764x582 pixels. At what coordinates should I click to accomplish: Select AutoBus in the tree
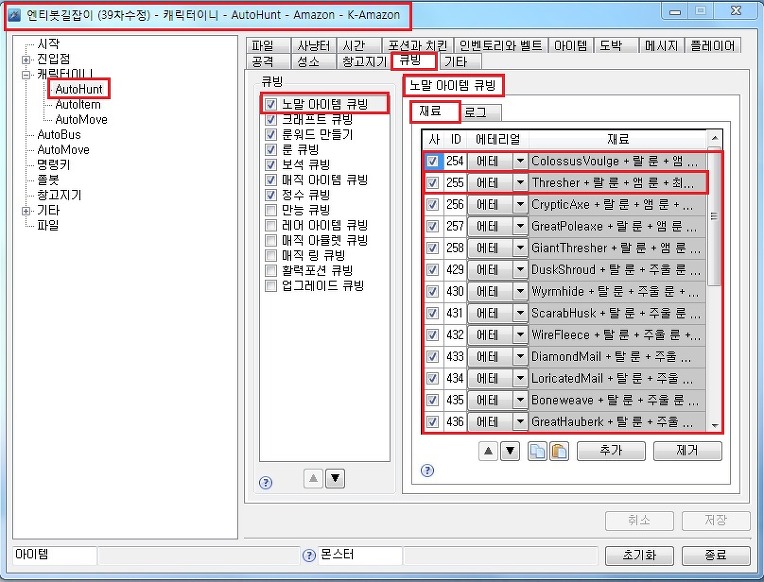[58, 135]
